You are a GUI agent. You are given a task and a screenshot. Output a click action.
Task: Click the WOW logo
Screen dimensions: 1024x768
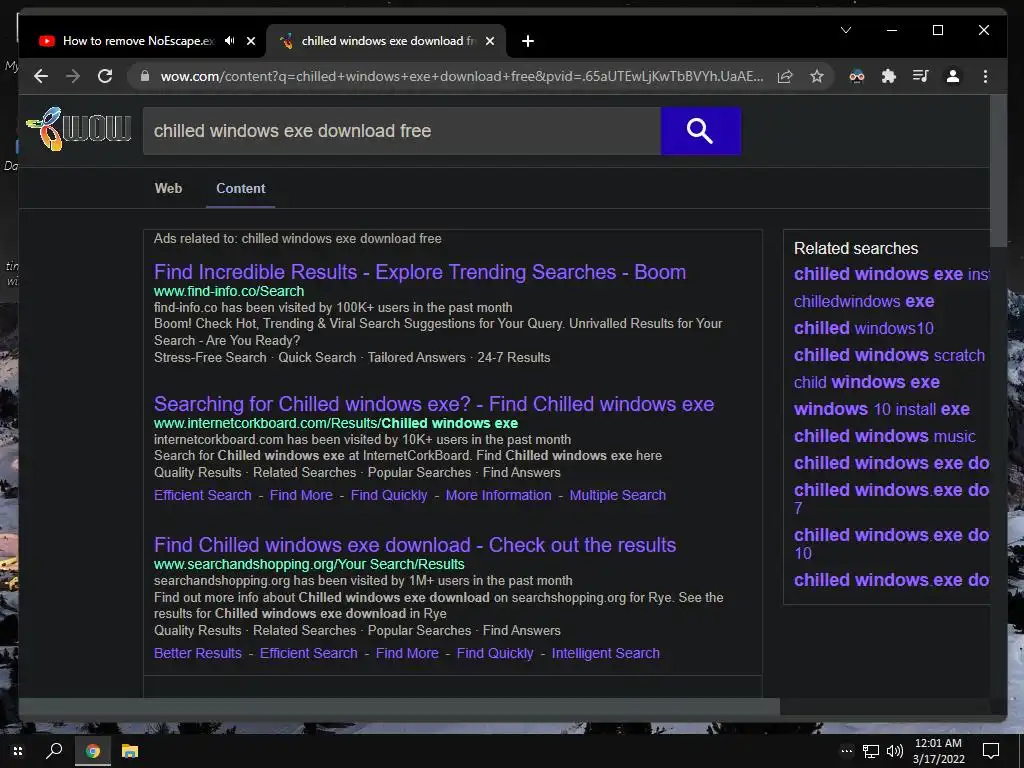78,129
